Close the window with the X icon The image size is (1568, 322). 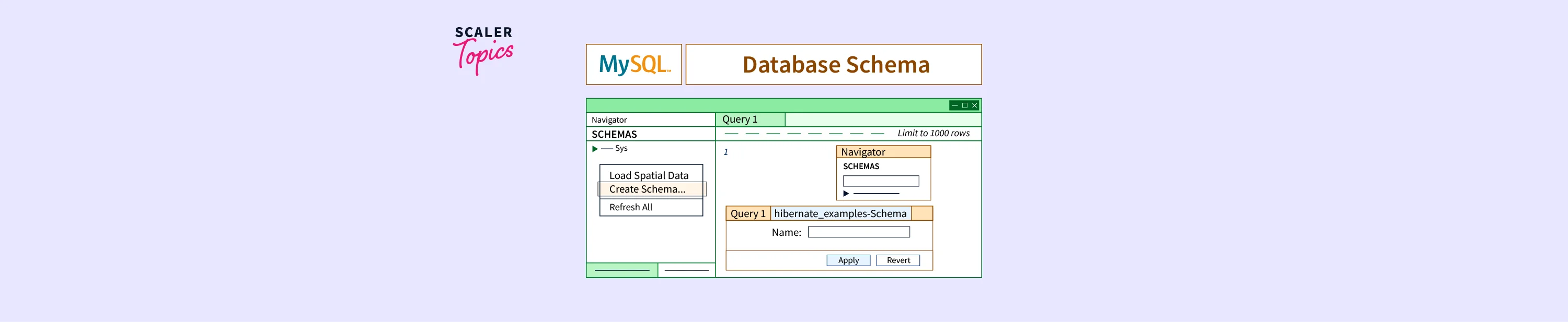[975, 106]
